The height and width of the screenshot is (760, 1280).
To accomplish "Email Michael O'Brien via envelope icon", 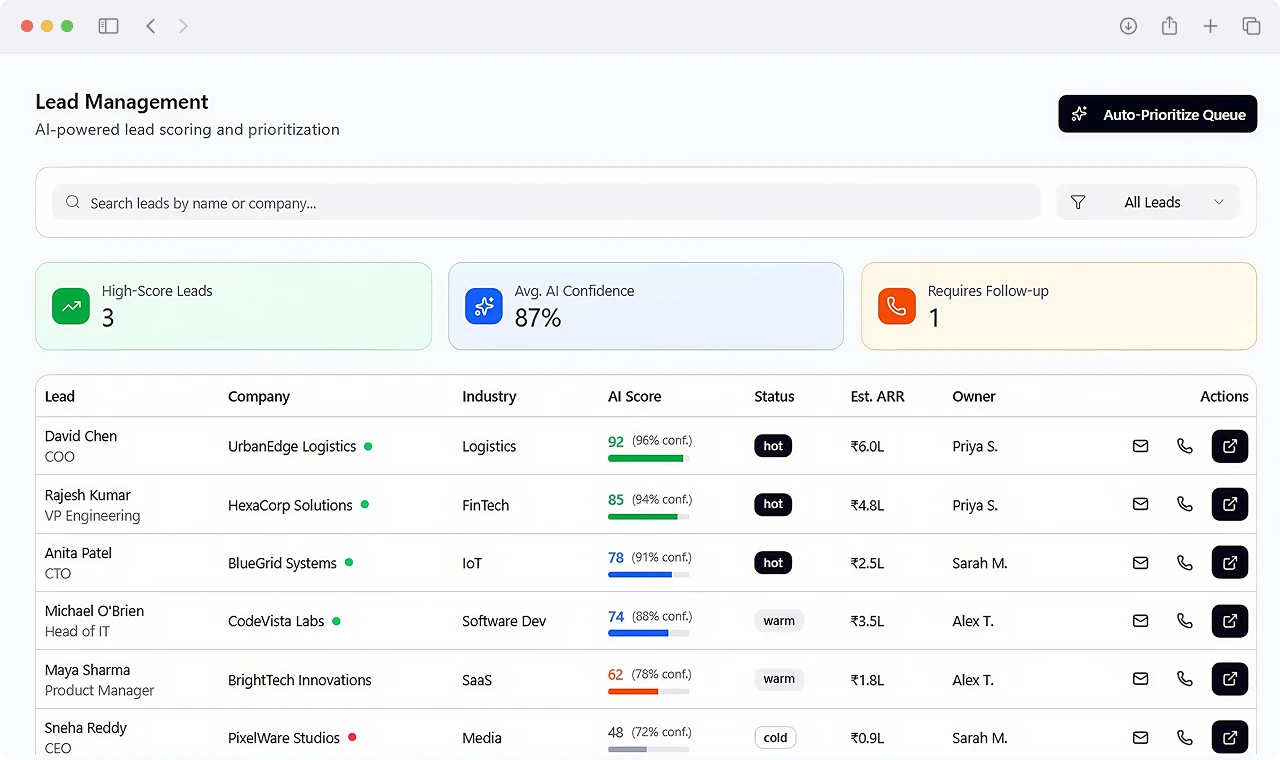I will [1140, 621].
